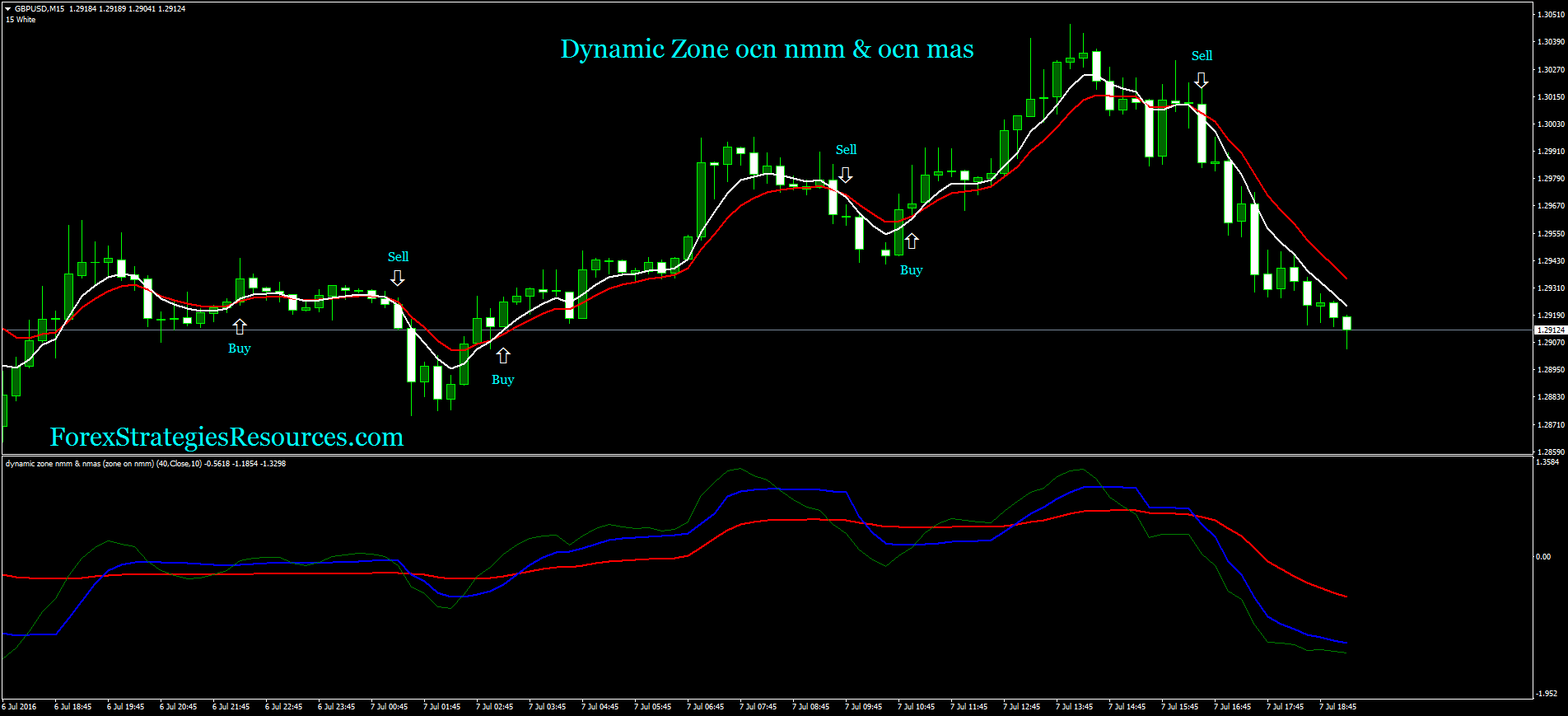Click indicator scale value 1.3584
Viewport: 1568px width, 716px height.
pos(1547,462)
